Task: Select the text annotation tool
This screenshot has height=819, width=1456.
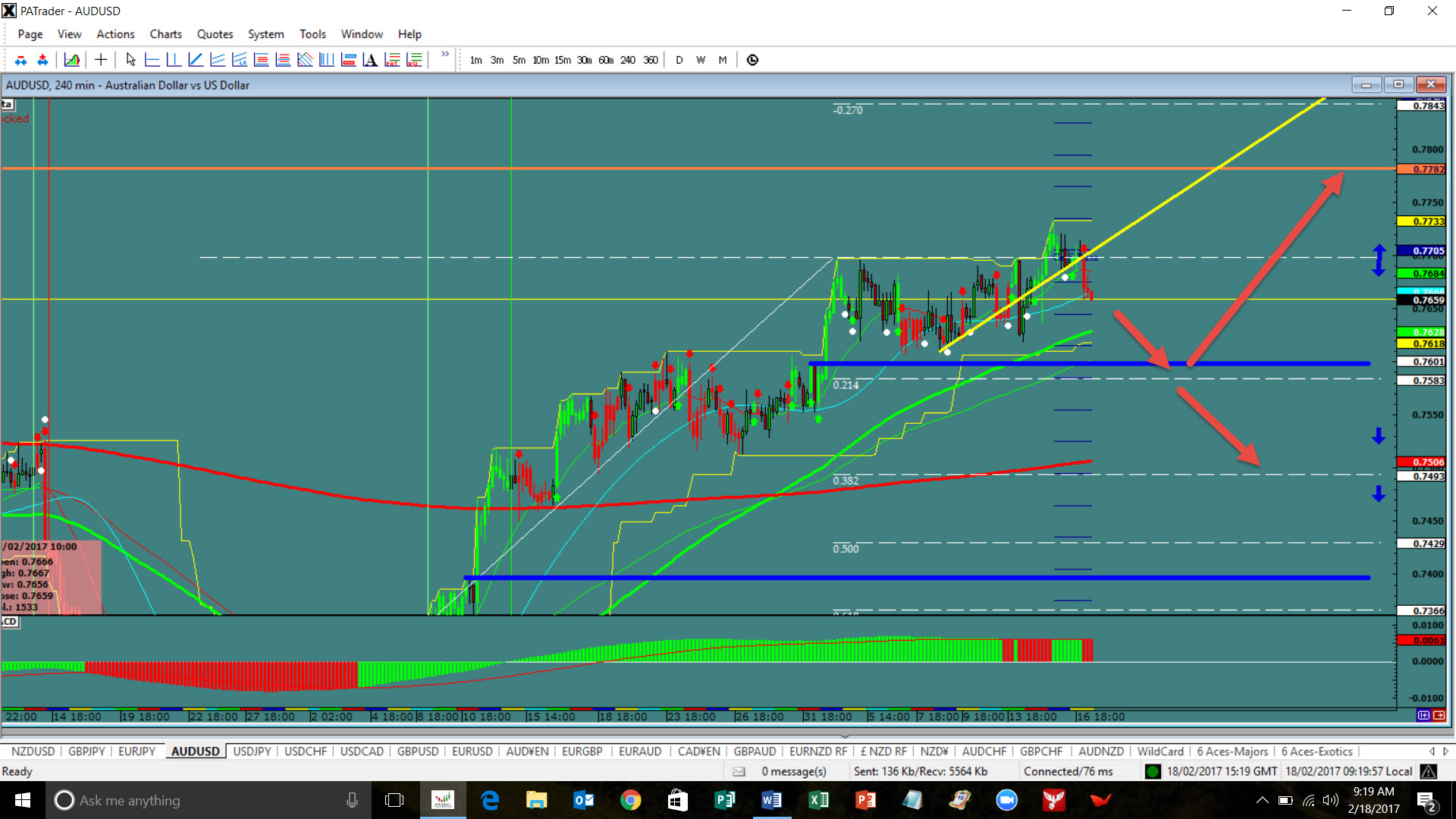Action: pos(370,60)
